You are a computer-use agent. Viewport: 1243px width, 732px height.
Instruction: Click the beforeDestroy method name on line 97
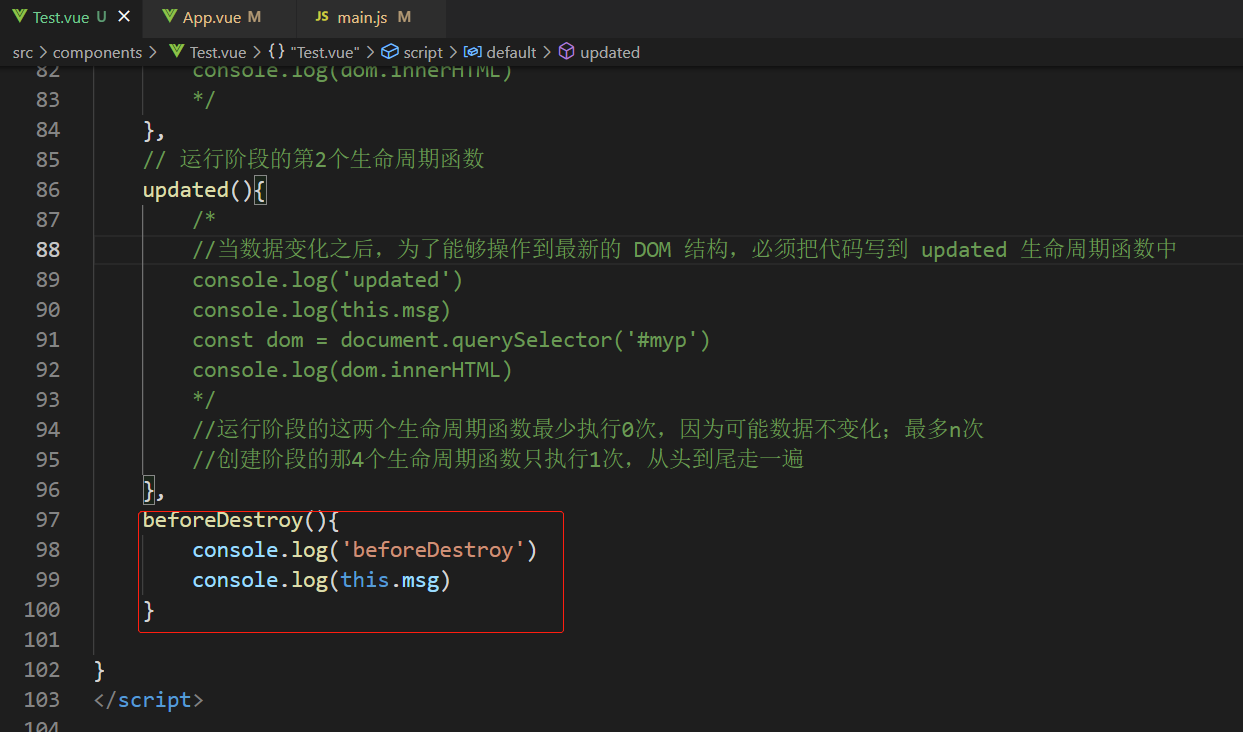[x=222, y=520]
